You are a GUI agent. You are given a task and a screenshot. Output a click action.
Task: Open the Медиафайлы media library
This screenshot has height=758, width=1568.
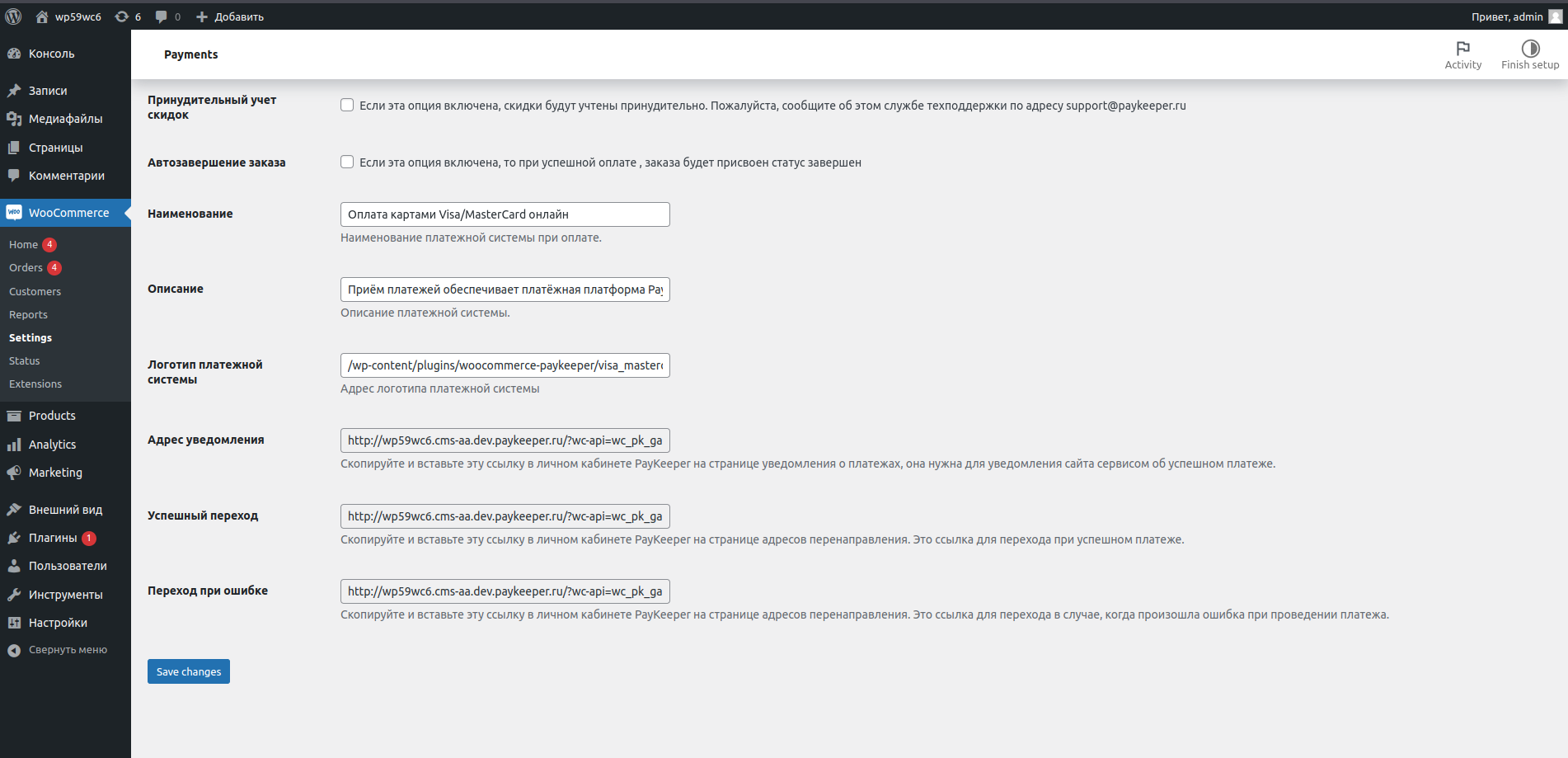pyautogui.click(x=65, y=119)
